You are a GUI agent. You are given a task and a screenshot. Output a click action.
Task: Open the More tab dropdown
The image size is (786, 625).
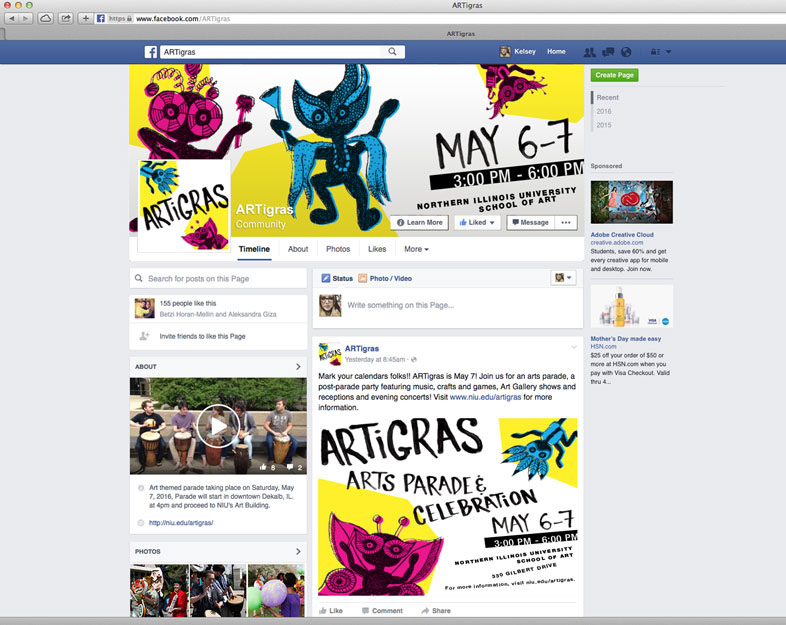click(x=416, y=249)
